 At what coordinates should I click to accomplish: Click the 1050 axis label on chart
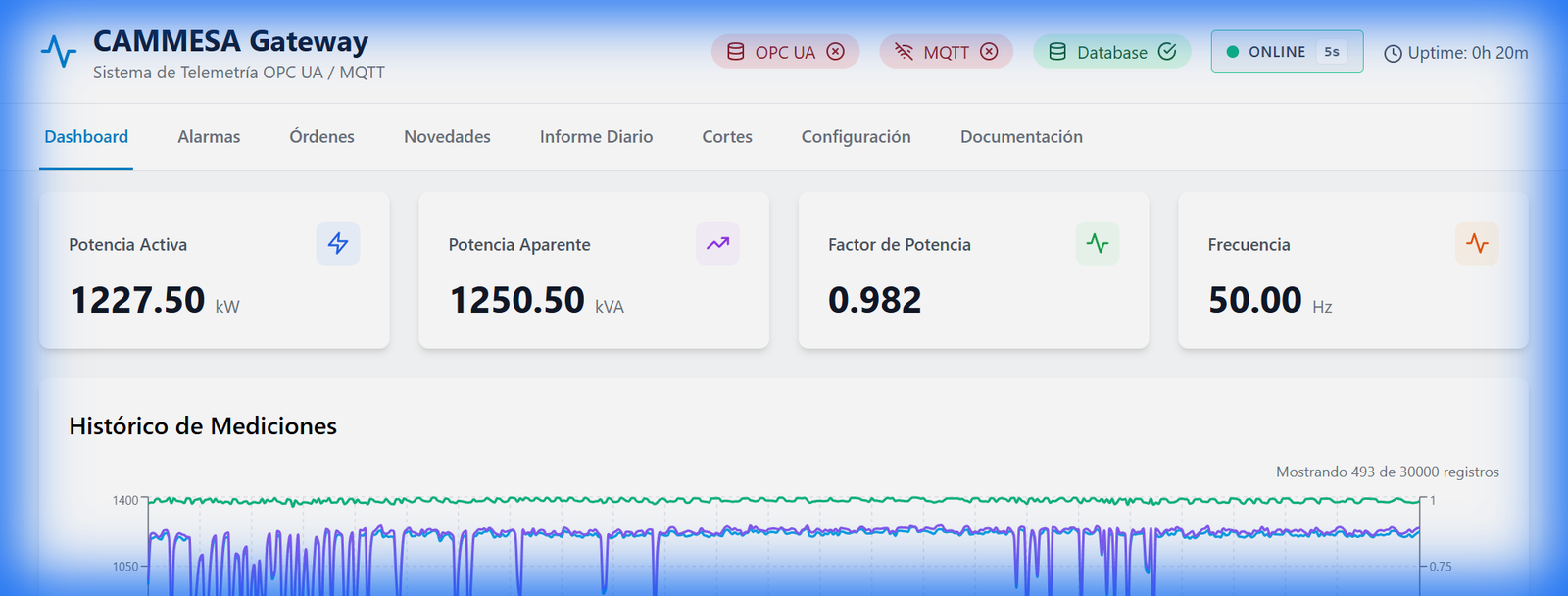[x=125, y=567]
